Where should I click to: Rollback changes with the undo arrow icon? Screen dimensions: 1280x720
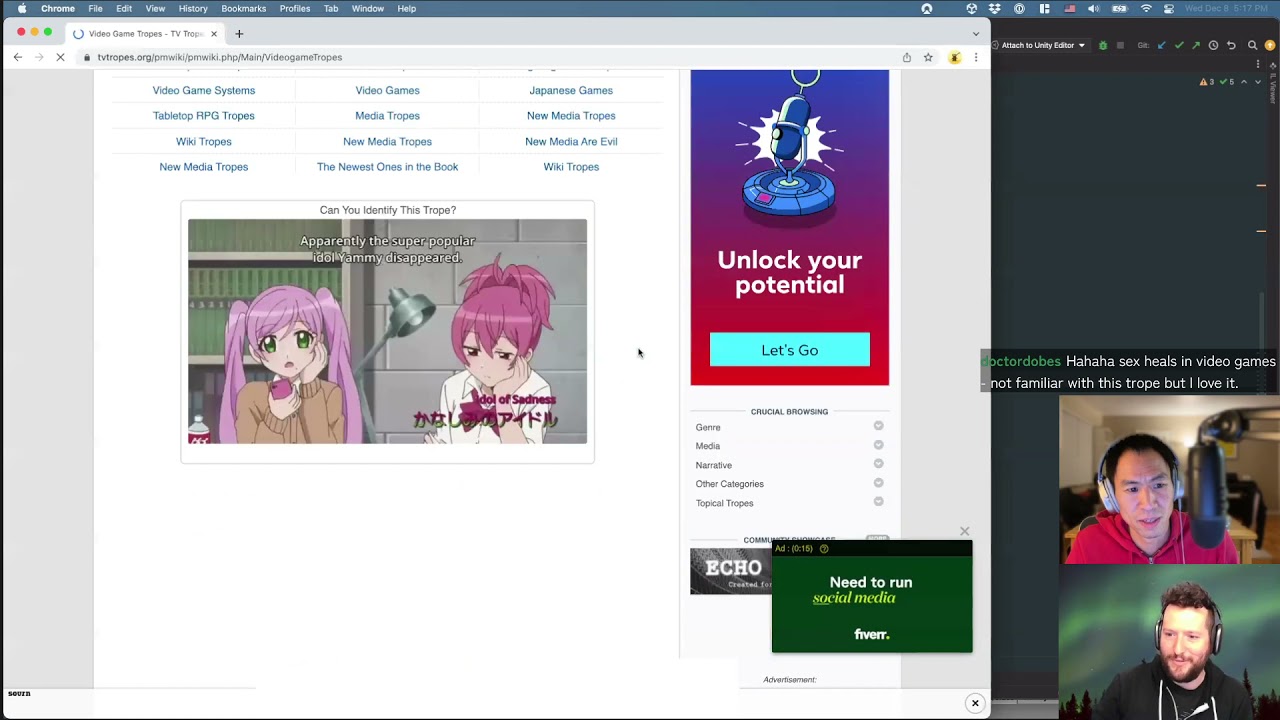1231,45
